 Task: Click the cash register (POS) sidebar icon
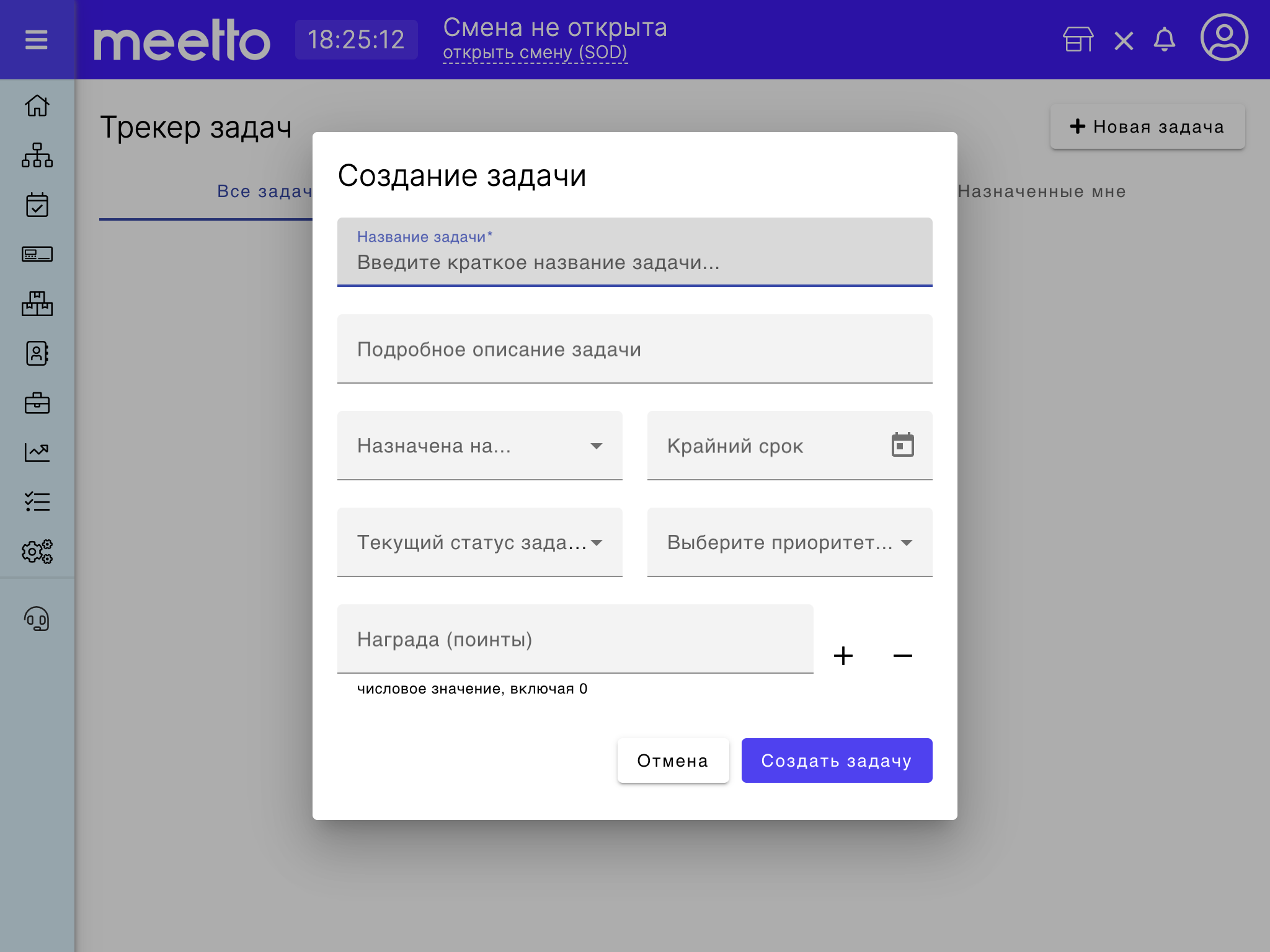(x=37, y=255)
